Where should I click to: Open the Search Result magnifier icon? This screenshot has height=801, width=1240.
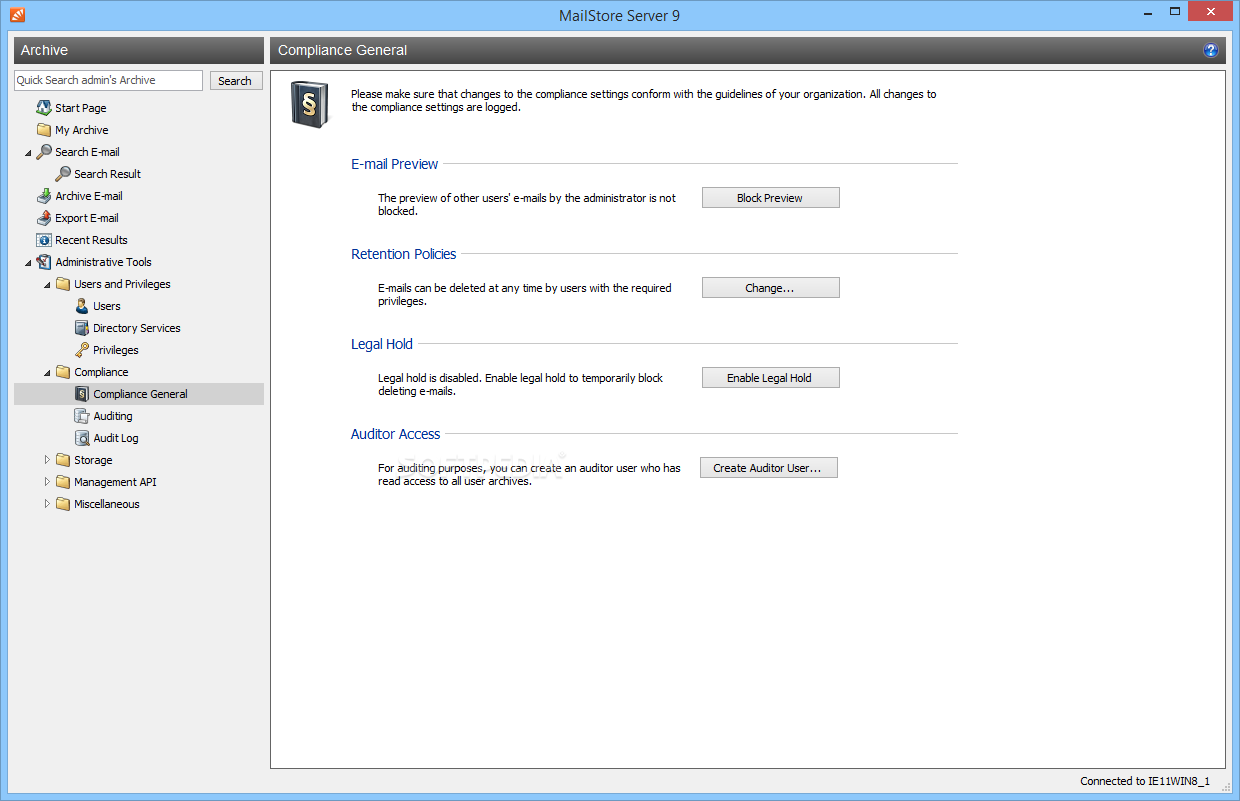(x=63, y=174)
